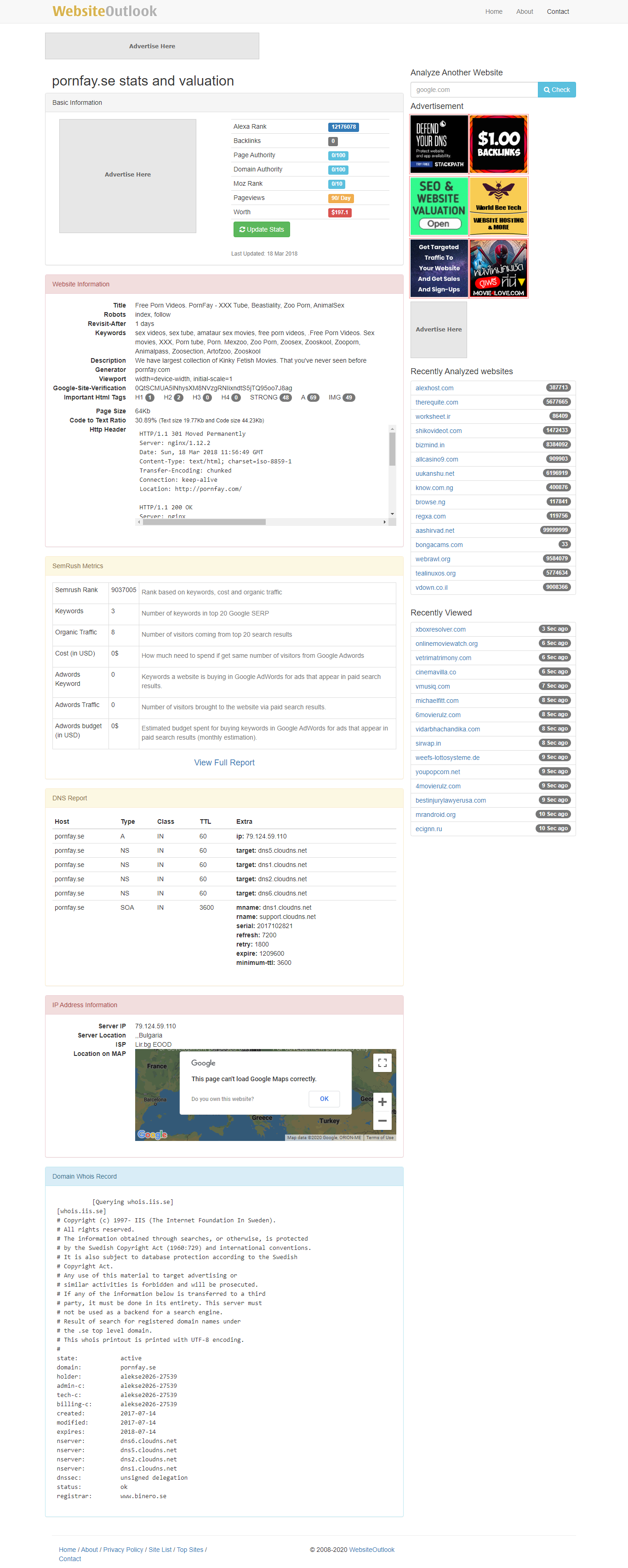The image size is (628, 1568).
Task: Open footer Home link
Action: (x=68, y=1550)
